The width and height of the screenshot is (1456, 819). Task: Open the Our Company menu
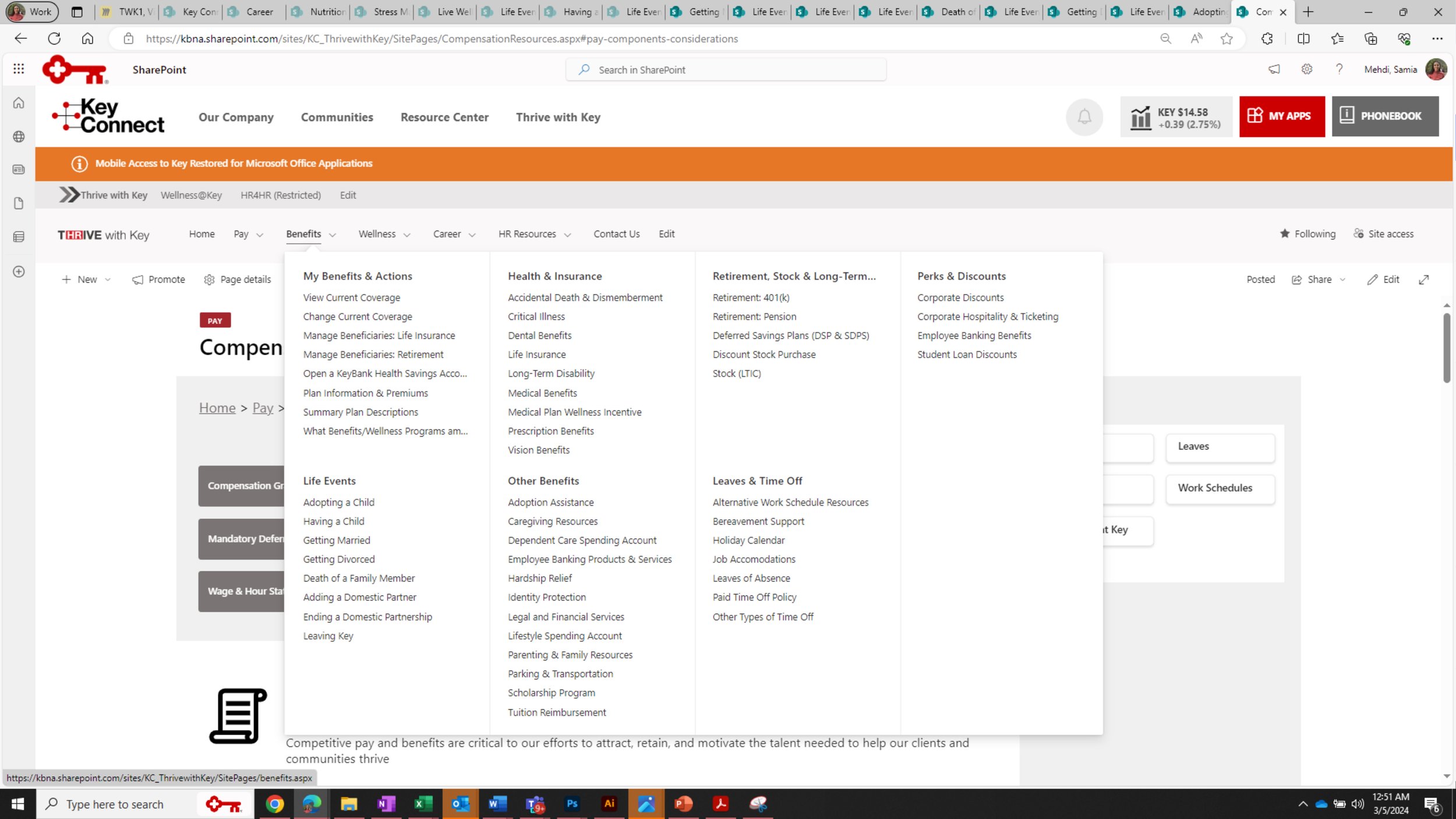click(x=236, y=117)
